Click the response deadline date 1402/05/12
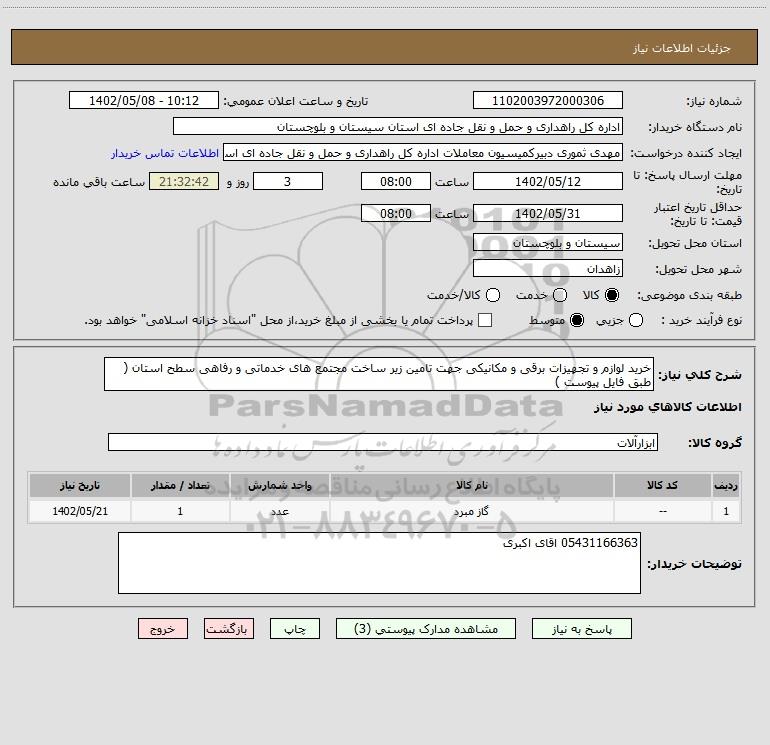The width and height of the screenshot is (770, 745). click(548, 181)
